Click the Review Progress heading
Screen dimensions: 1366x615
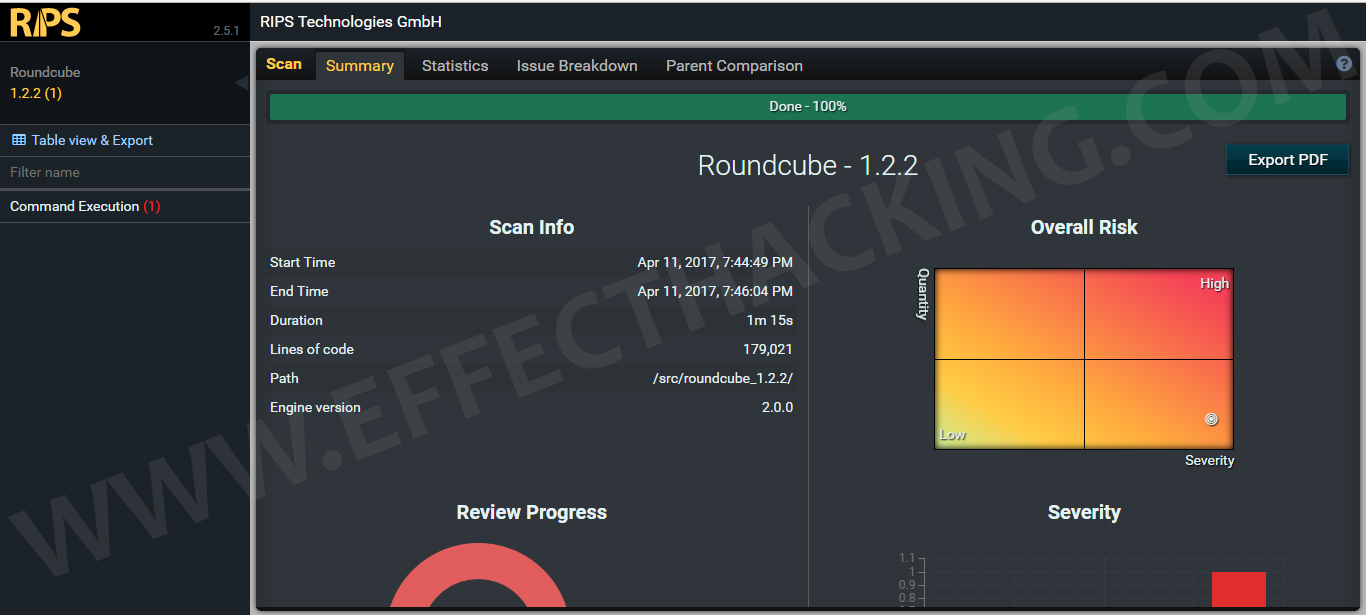[532, 512]
